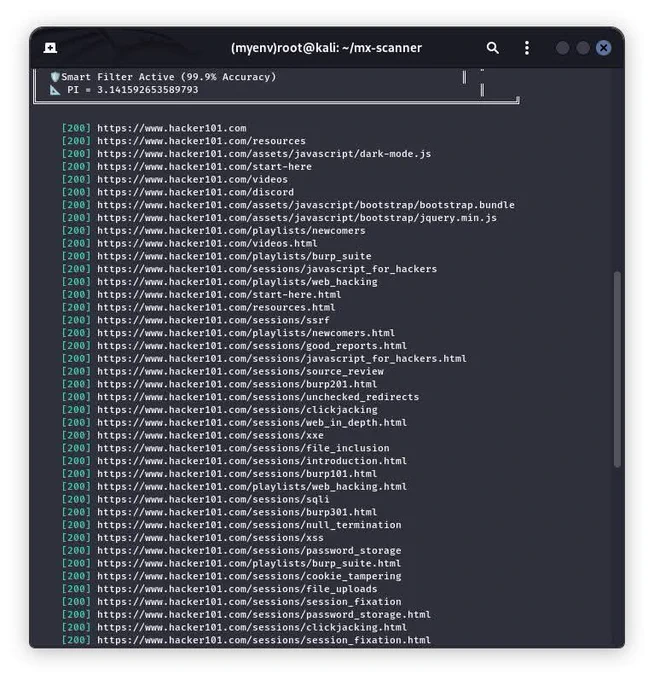
Task: Open the hacker101.com/videos URL without .html
Action: coord(192,180)
